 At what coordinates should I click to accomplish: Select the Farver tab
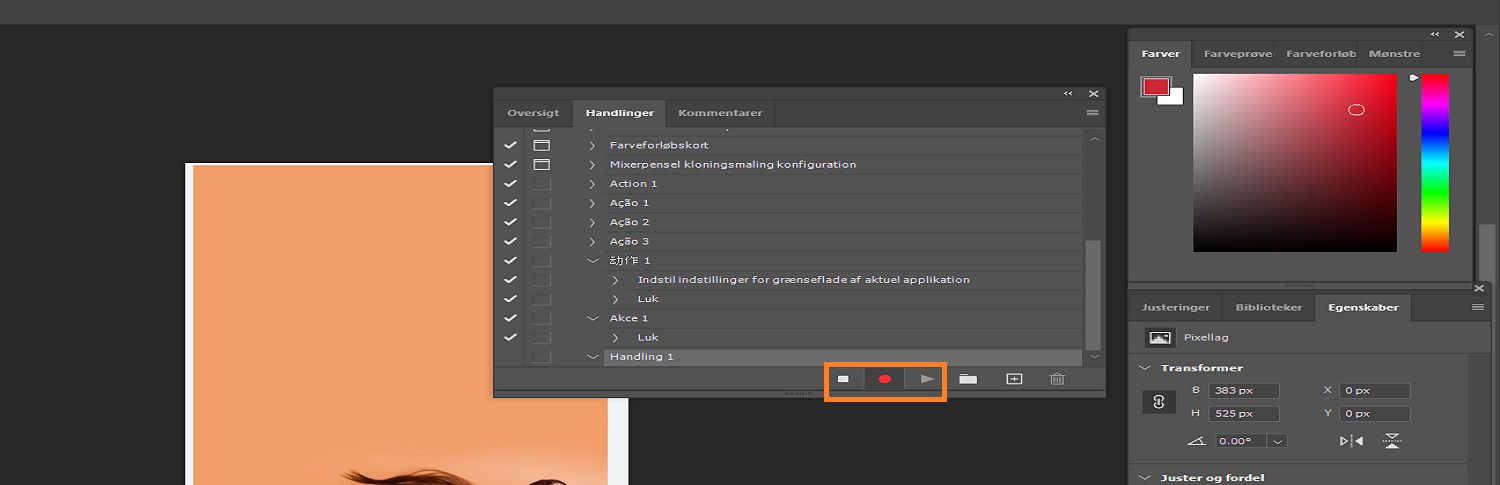point(1161,54)
